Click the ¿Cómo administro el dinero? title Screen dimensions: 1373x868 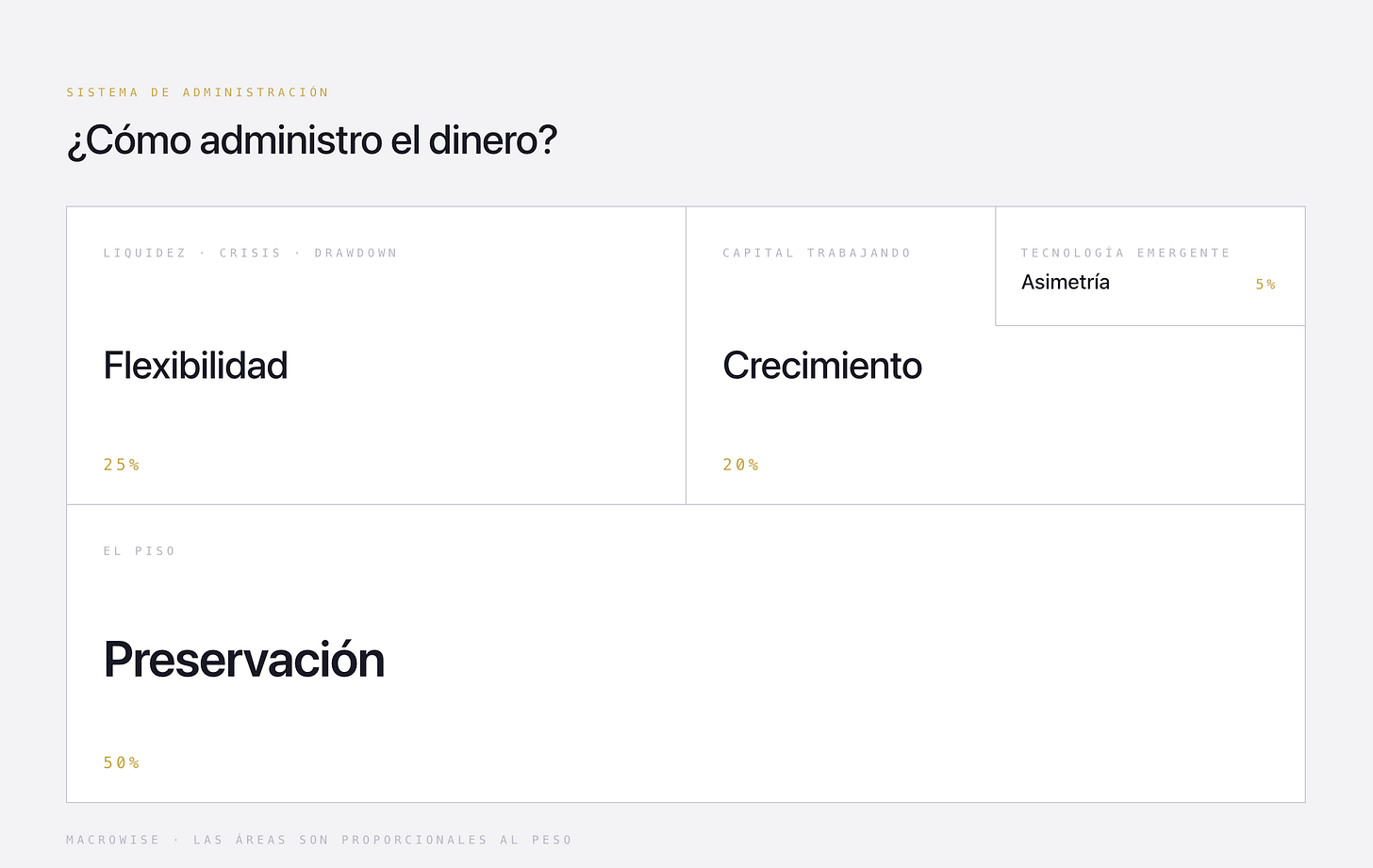[312, 140]
